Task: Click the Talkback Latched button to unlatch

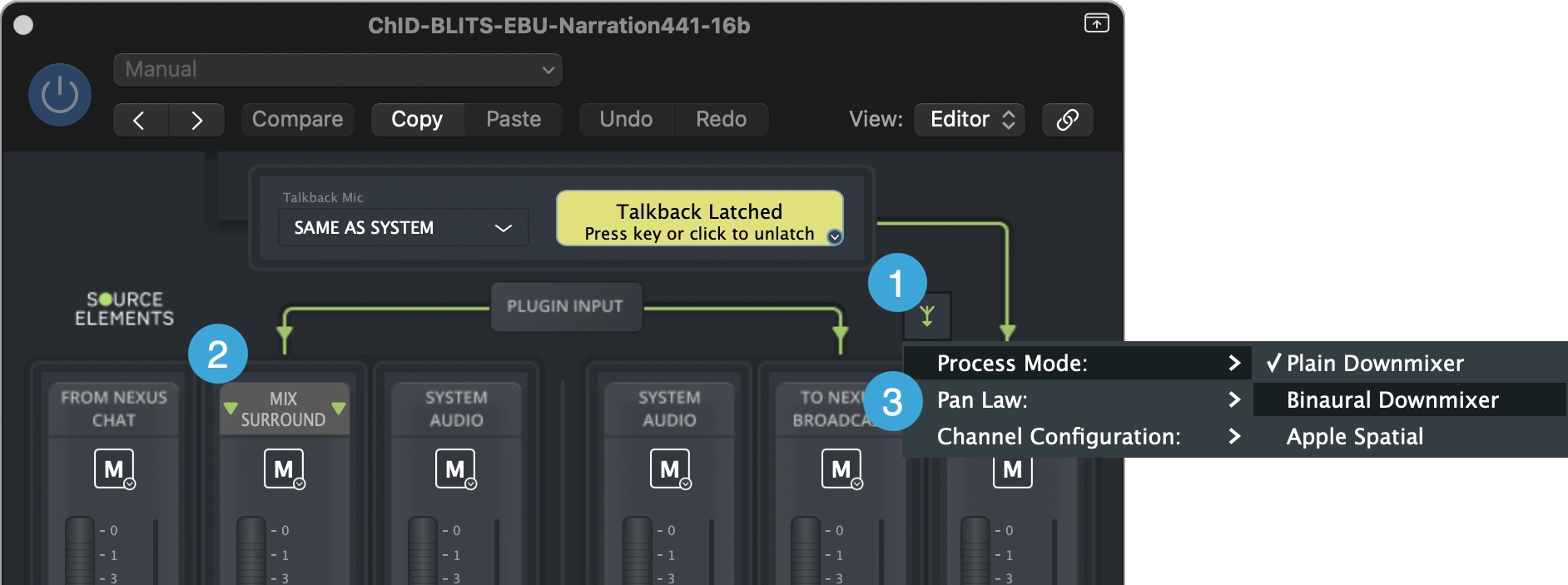Action: 699,218
